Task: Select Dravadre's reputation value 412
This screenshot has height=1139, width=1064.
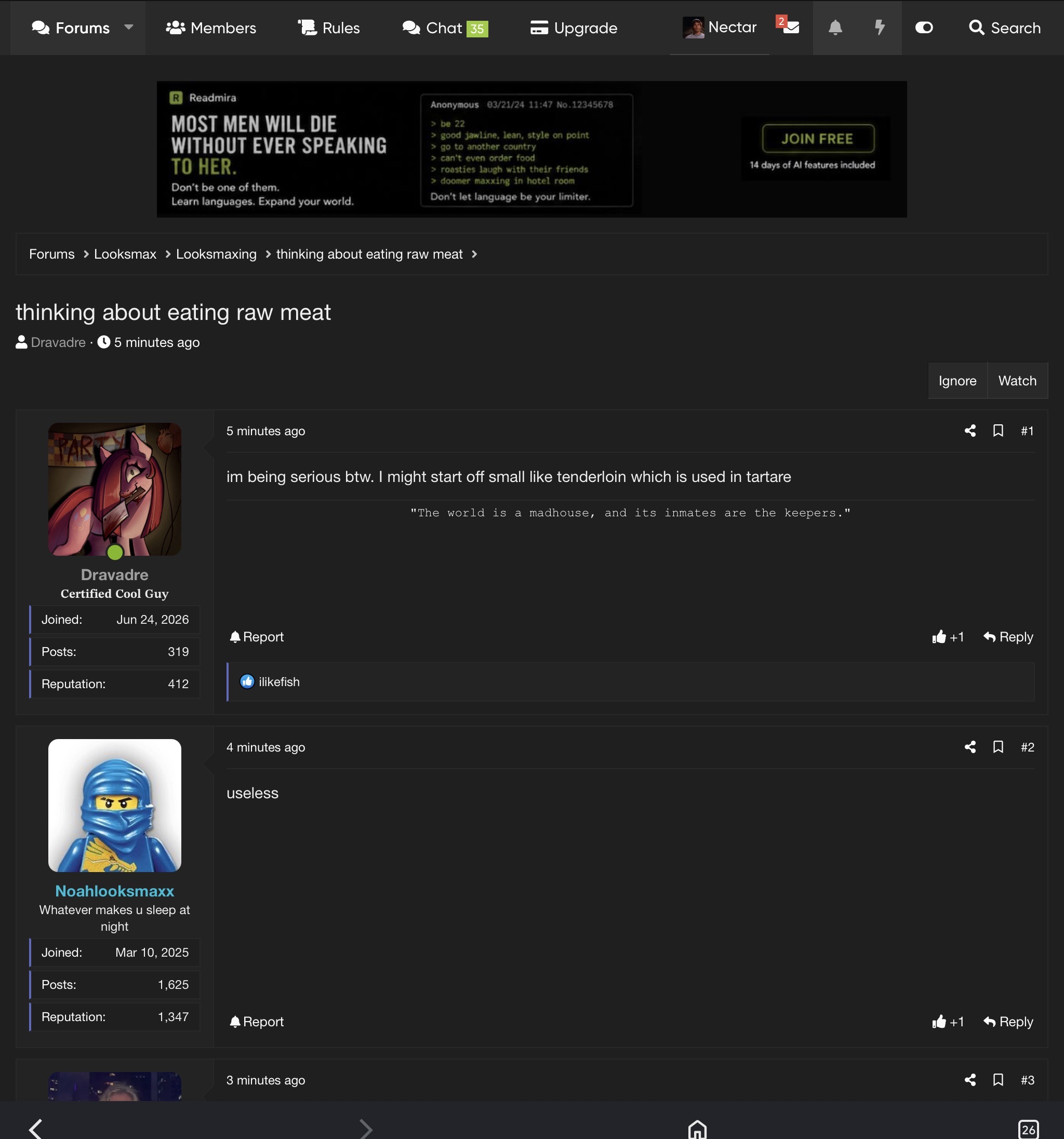Action: [178, 684]
